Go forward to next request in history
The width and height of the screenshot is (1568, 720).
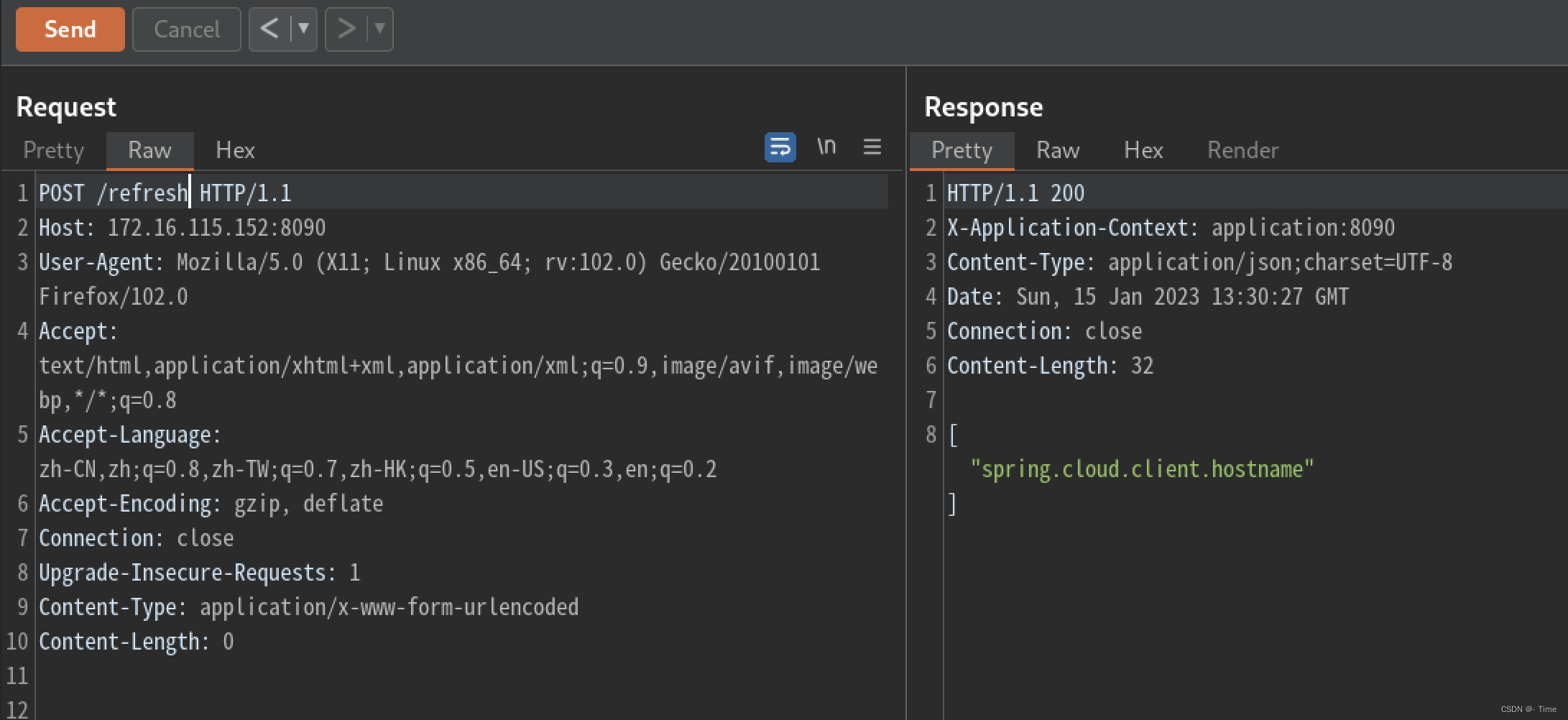pos(346,29)
